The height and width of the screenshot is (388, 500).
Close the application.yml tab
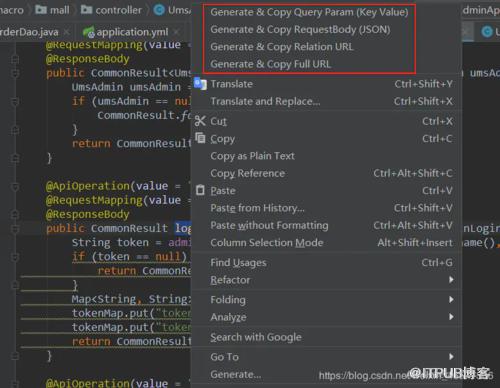click(x=177, y=32)
